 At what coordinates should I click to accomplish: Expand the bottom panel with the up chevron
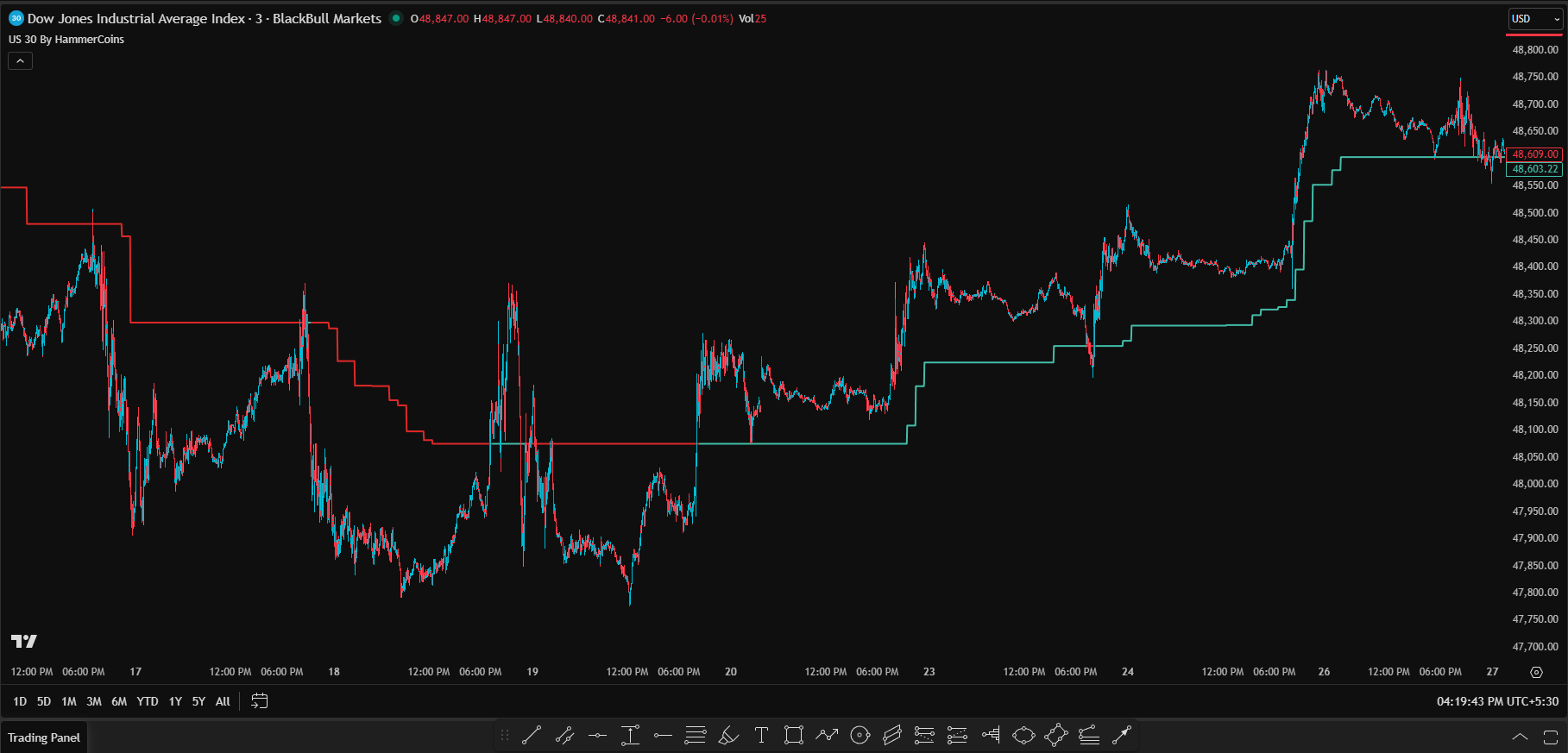coord(1520,737)
